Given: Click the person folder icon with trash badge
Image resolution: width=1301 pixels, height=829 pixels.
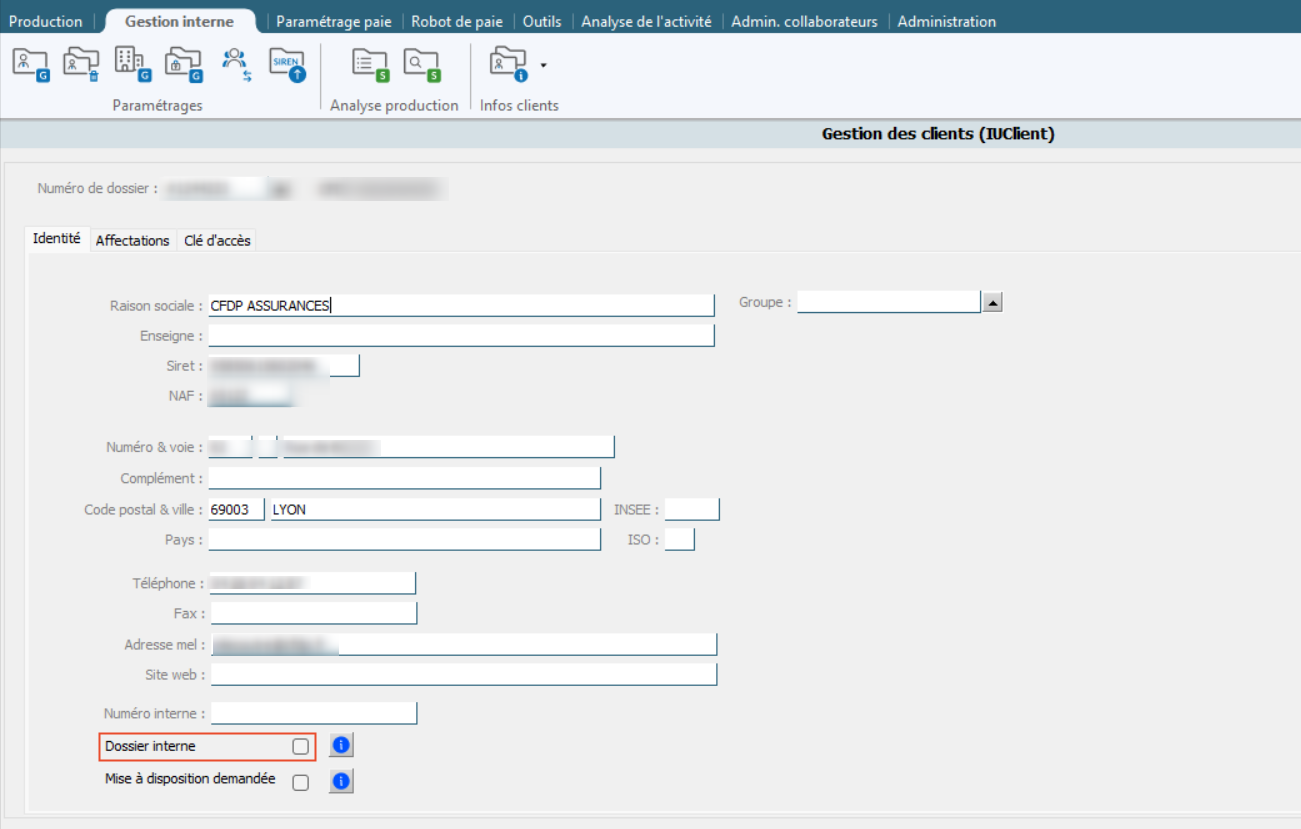Looking at the screenshot, I should [x=81, y=64].
